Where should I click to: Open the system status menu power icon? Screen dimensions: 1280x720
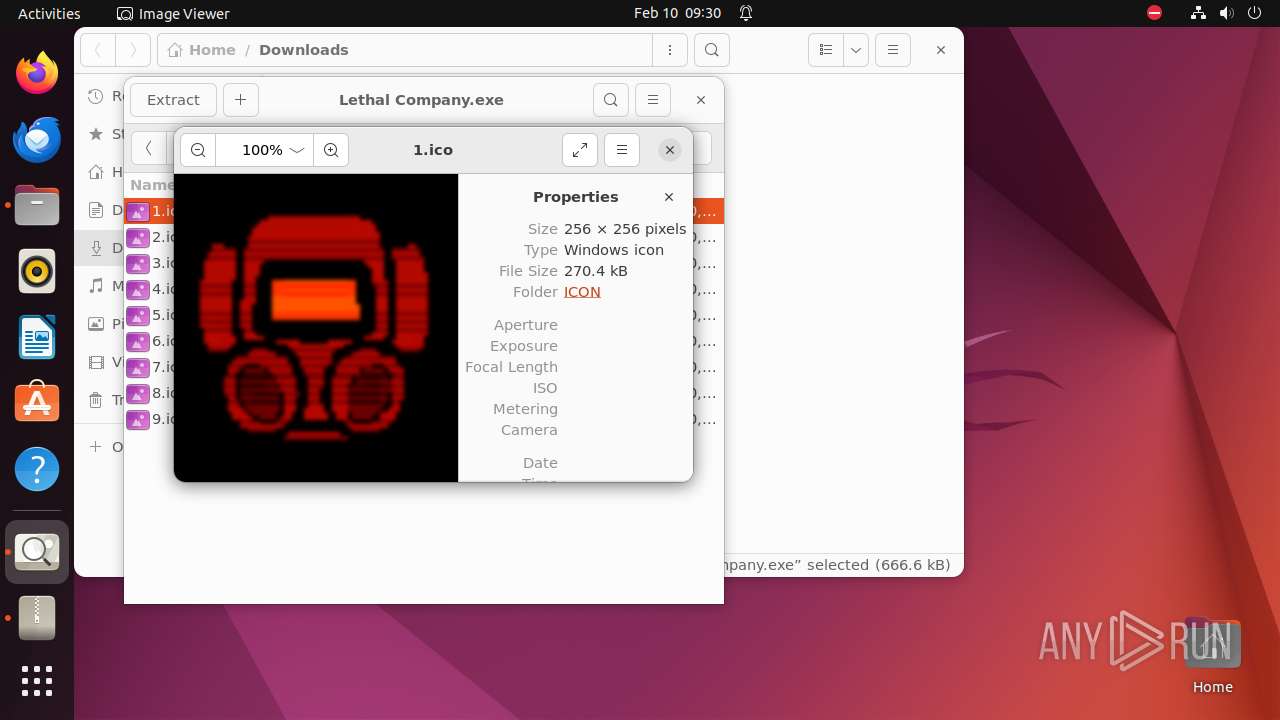1255,14
